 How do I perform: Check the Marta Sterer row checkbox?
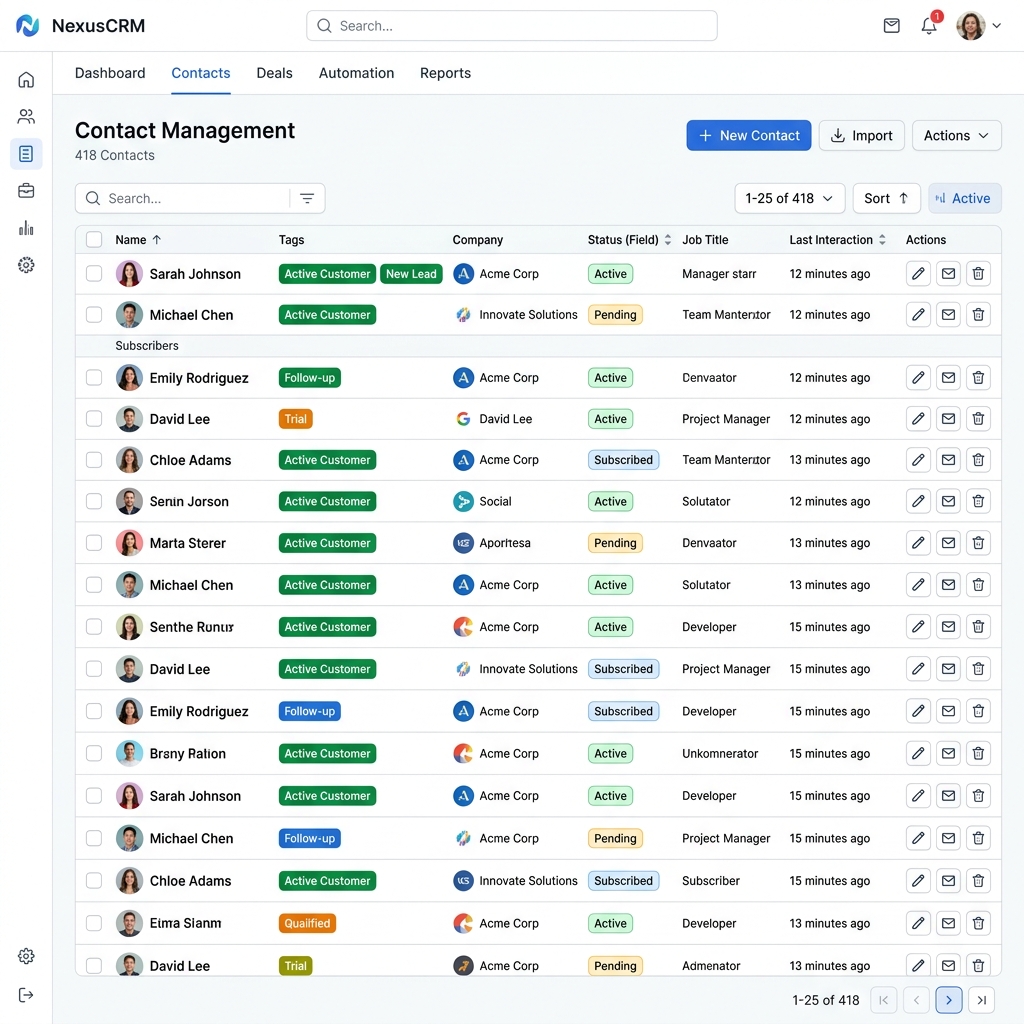point(94,543)
